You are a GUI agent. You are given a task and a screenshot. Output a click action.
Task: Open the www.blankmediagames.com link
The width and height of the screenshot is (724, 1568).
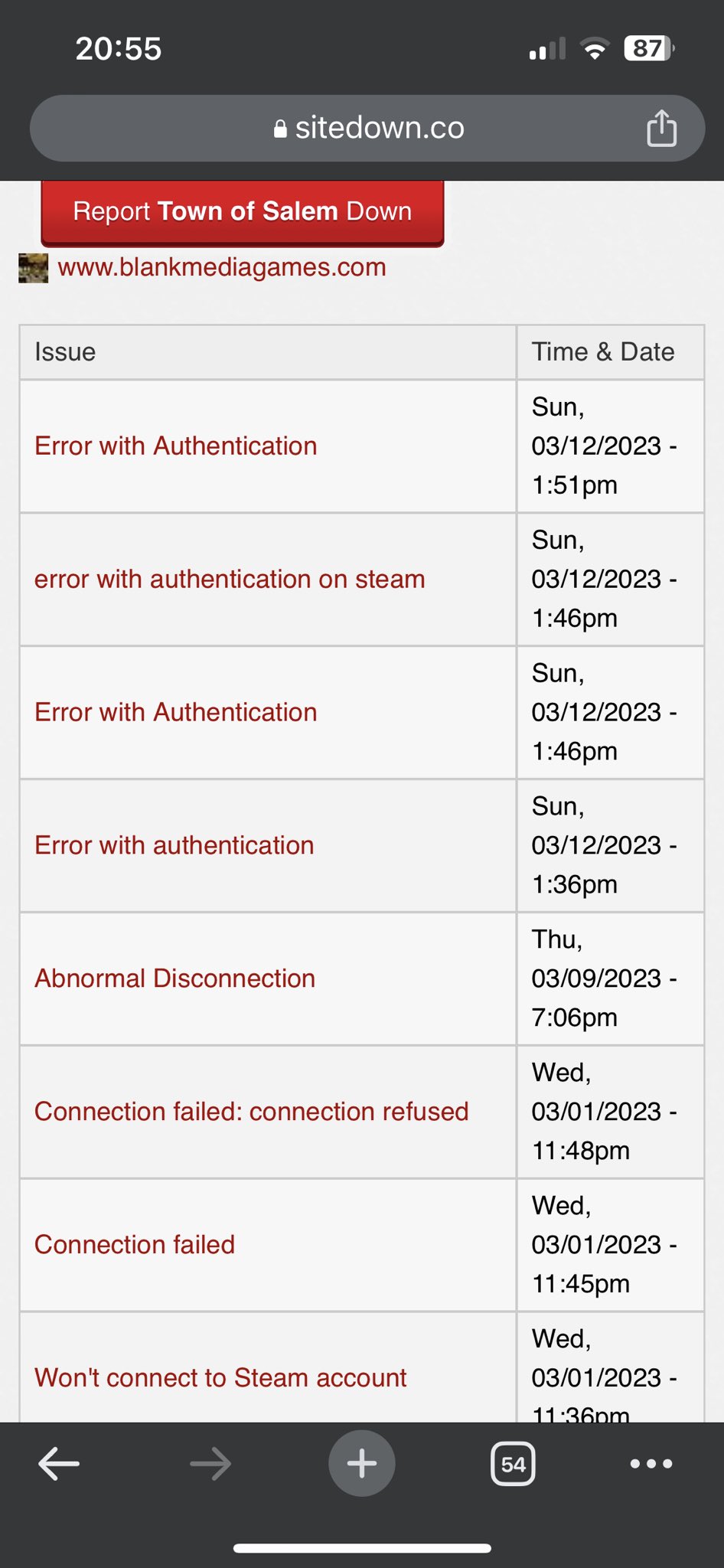click(222, 267)
